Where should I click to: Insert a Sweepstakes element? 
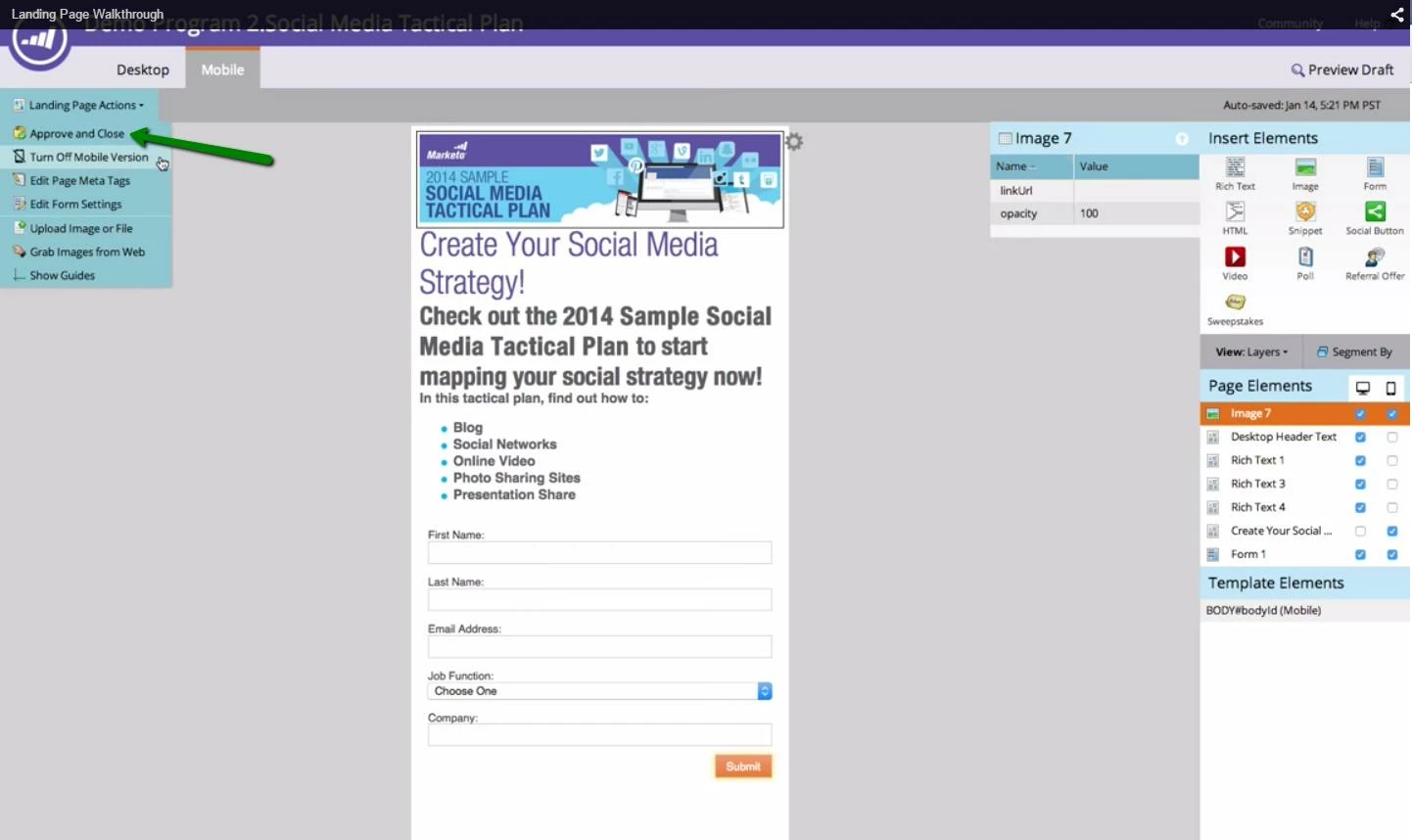click(1235, 308)
